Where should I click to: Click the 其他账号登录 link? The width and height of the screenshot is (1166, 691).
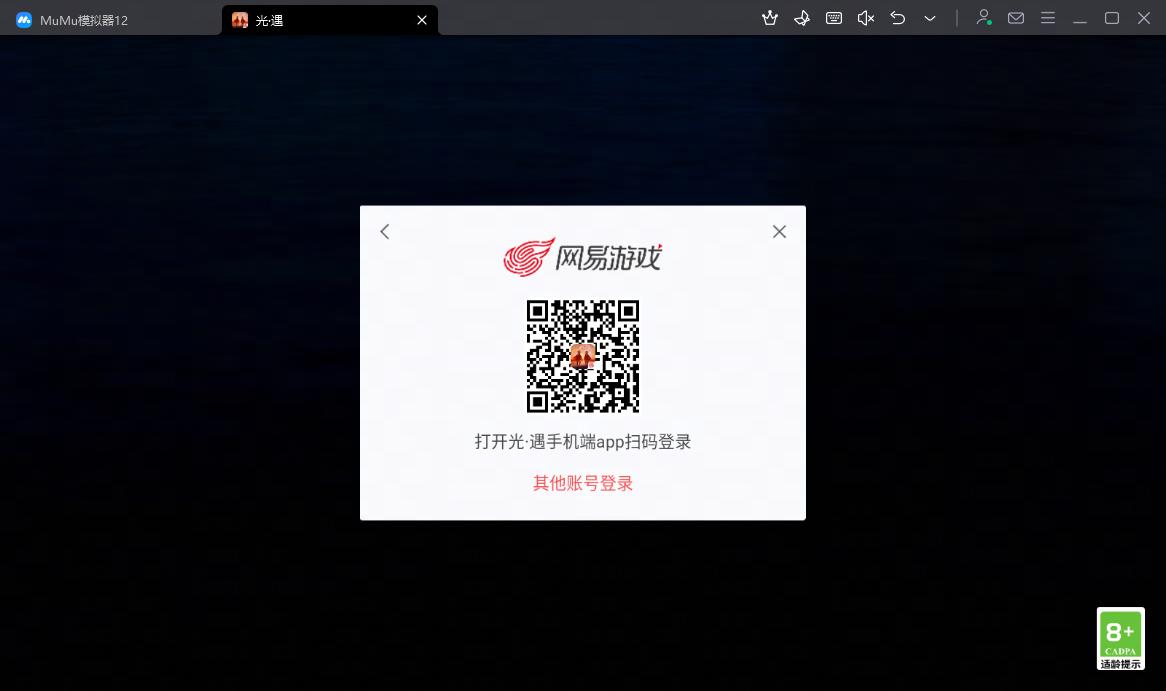tap(583, 483)
